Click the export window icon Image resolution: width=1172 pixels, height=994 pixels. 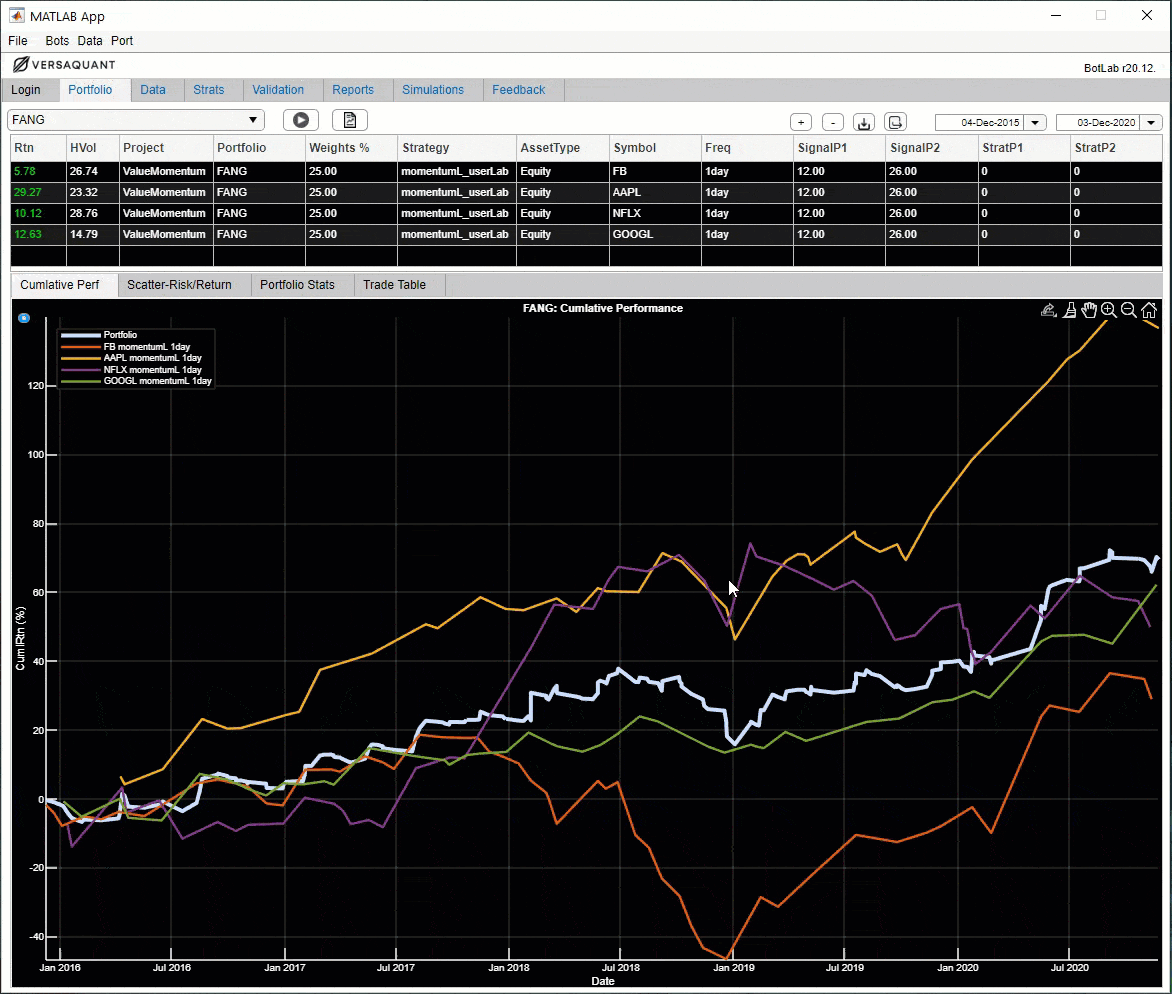tap(895, 122)
